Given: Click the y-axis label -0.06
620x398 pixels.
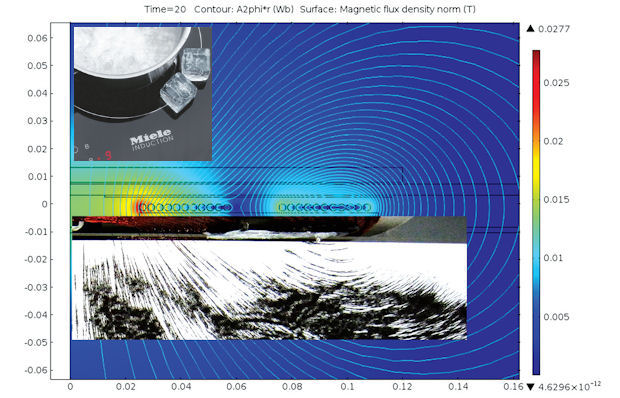Looking at the screenshot, I should point(36,370).
